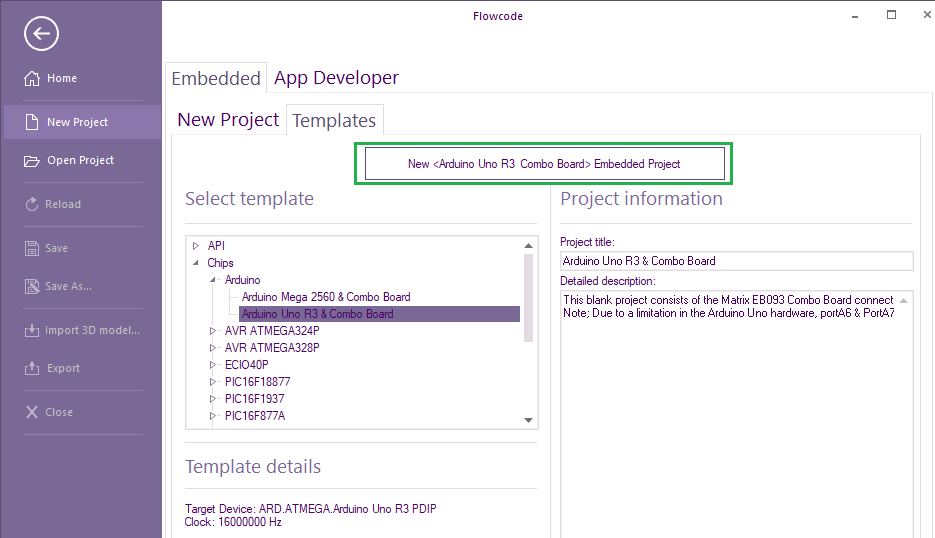Maximize the Flowcode window
The width and height of the screenshot is (935, 538).
tap(891, 15)
